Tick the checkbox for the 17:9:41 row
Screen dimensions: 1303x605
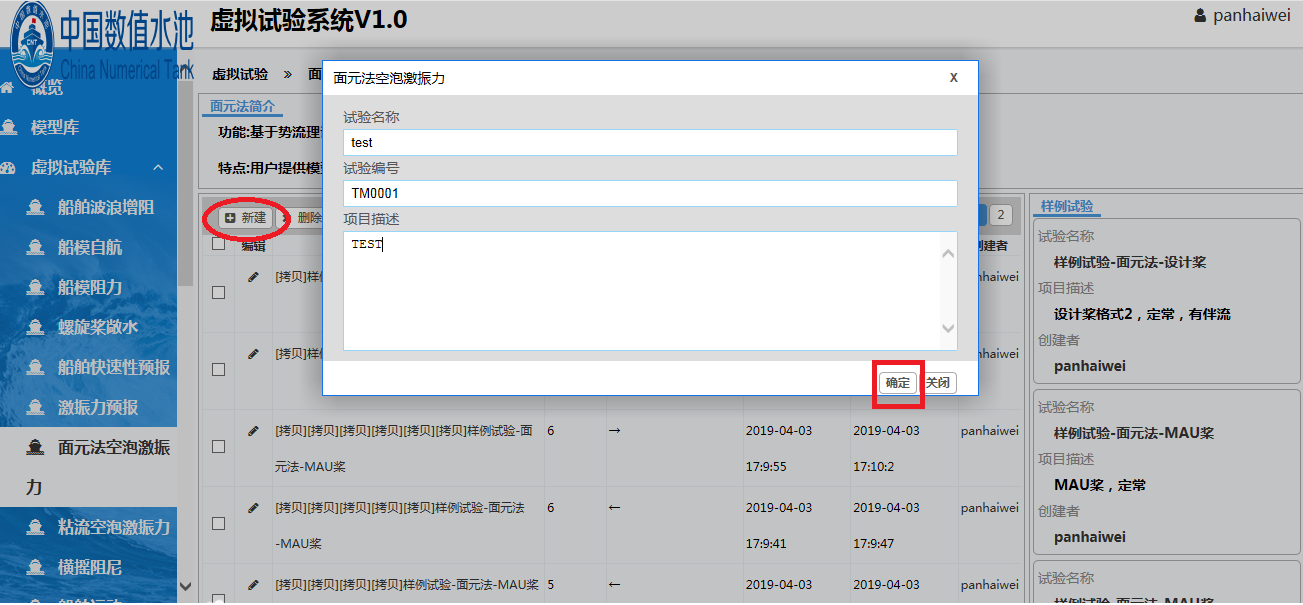(x=219, y=523)
